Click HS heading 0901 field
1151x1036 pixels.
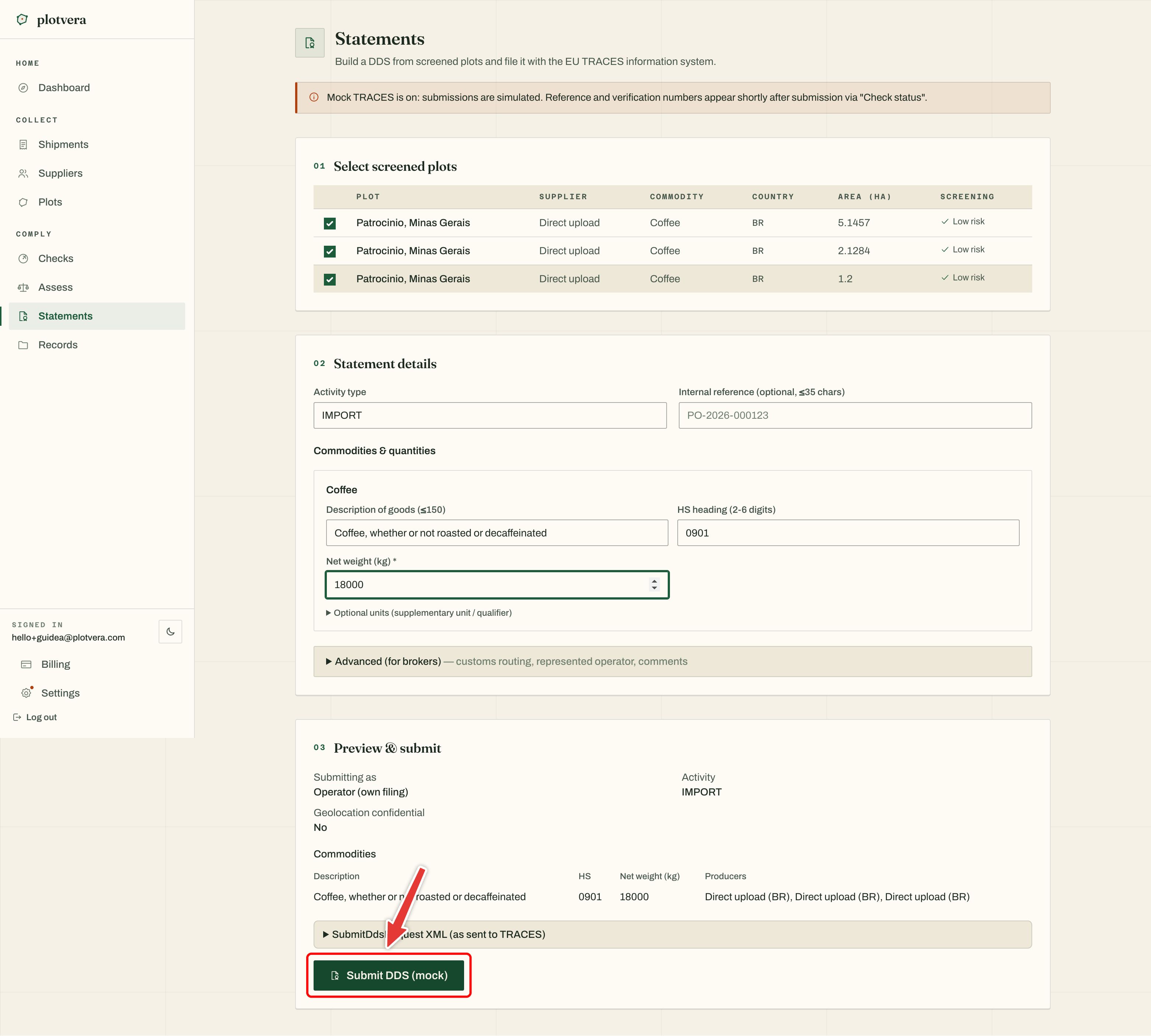click(x=848, y=533)
